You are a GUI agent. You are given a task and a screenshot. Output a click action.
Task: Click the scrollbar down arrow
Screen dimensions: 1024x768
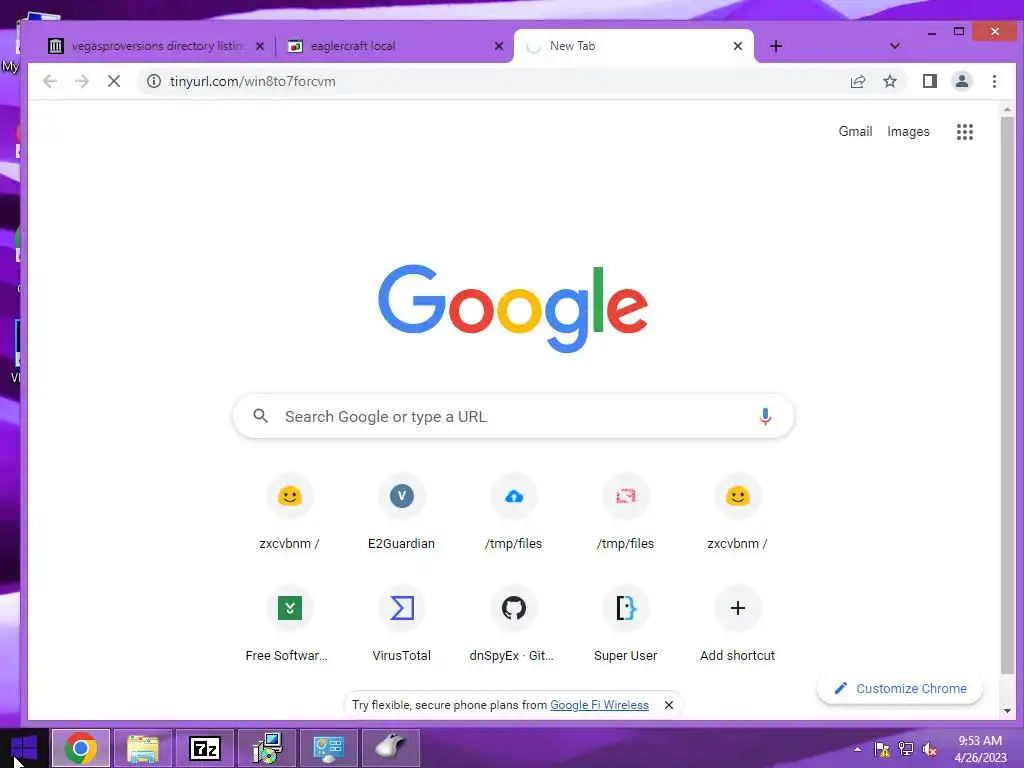[x=1008, y=711]
